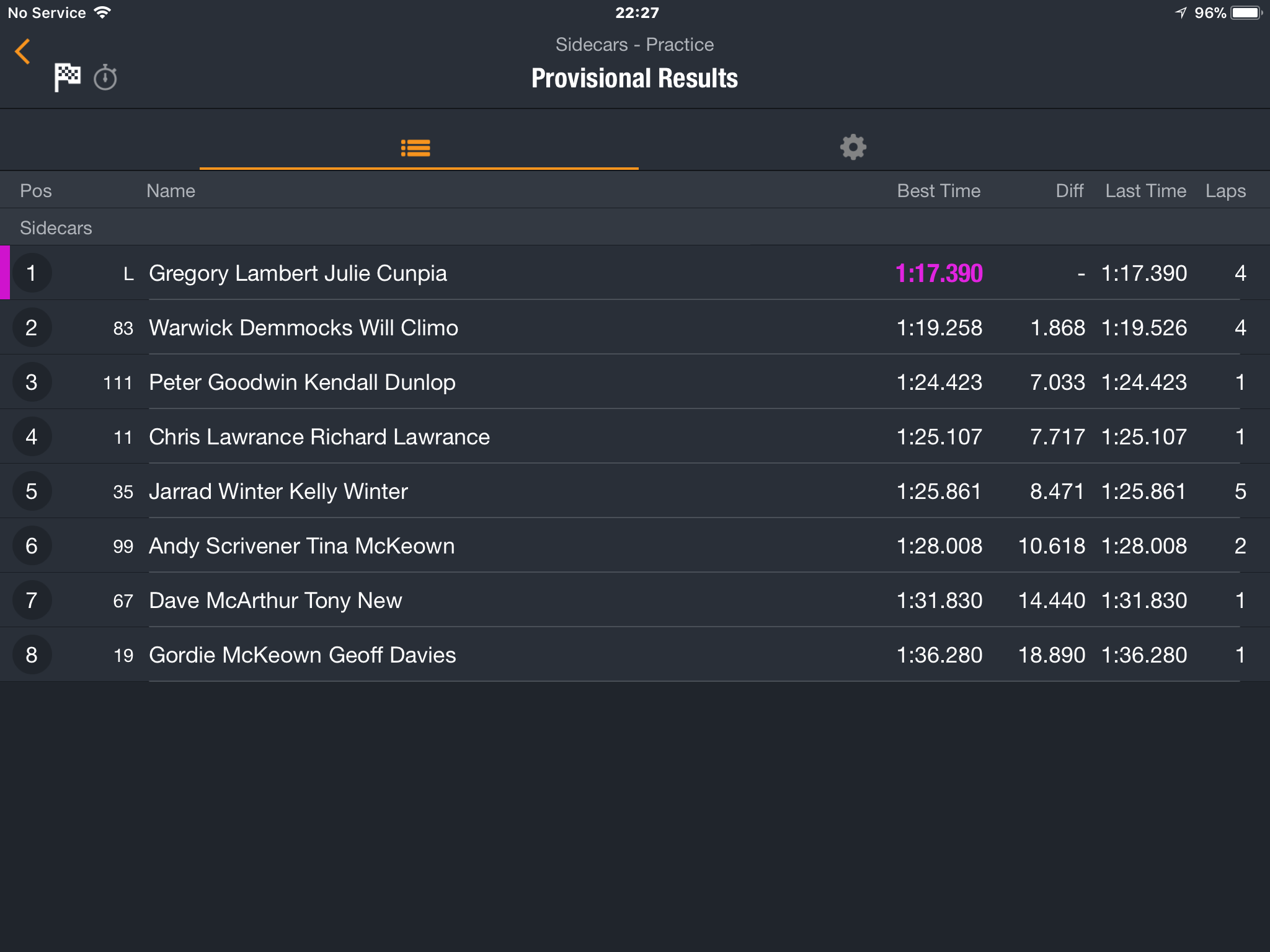Open the stopwatch timing view

point(105,77)
